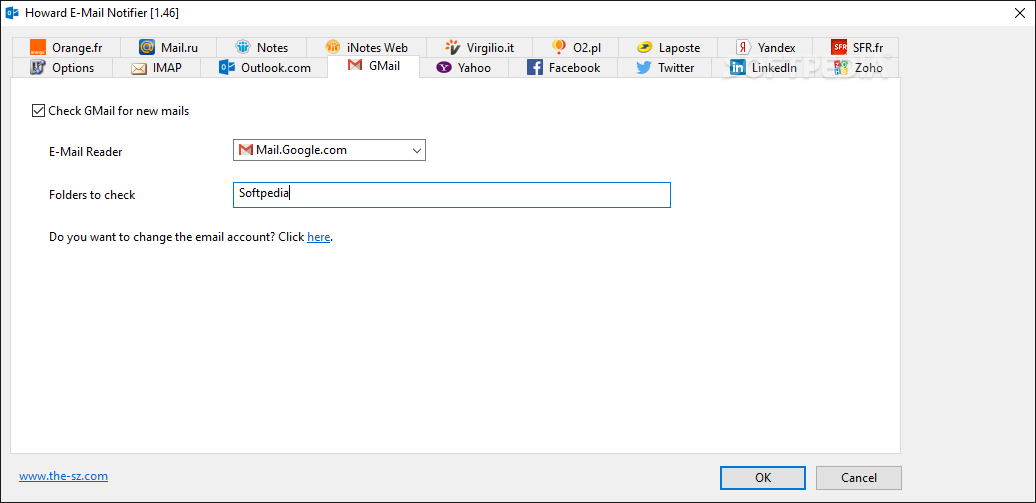The width and height of the screenshot is (1036, 503).
Task: Switch to the Outlook.com tab
Action: (264, 67)
